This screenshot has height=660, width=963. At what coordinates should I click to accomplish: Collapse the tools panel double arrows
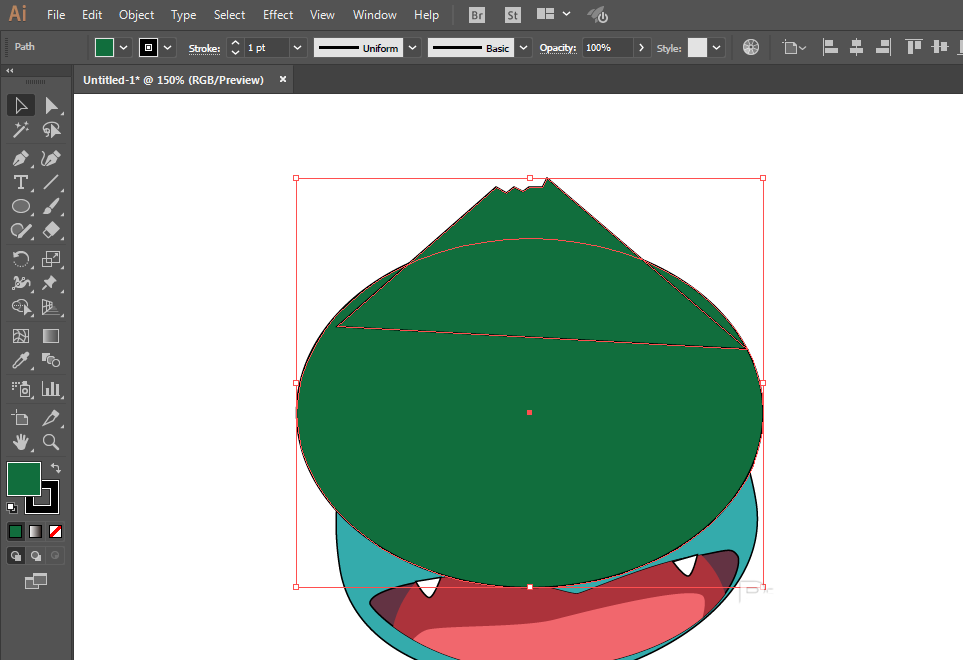point(10,71)
